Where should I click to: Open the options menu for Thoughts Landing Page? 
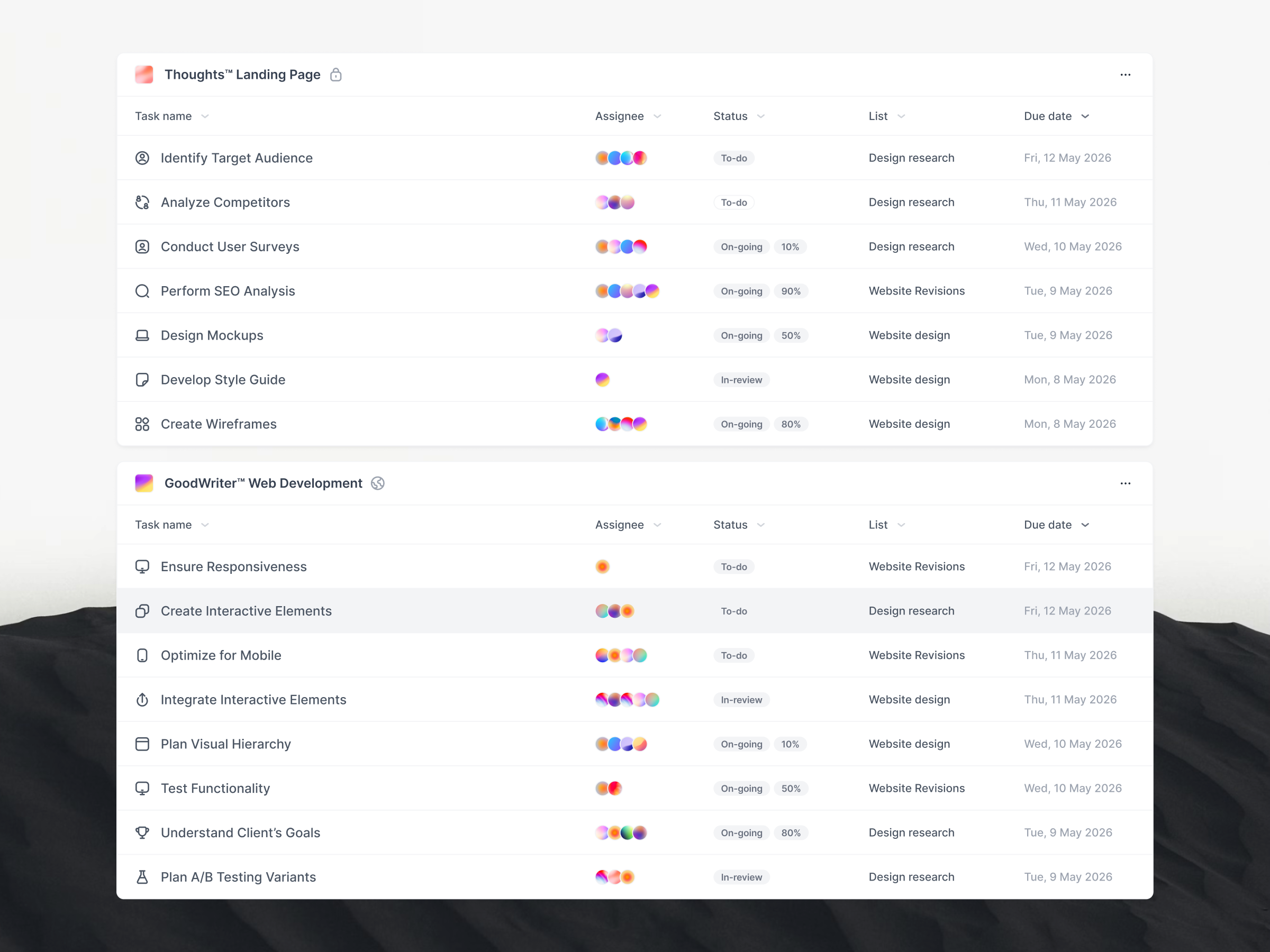click(1126, 75)
